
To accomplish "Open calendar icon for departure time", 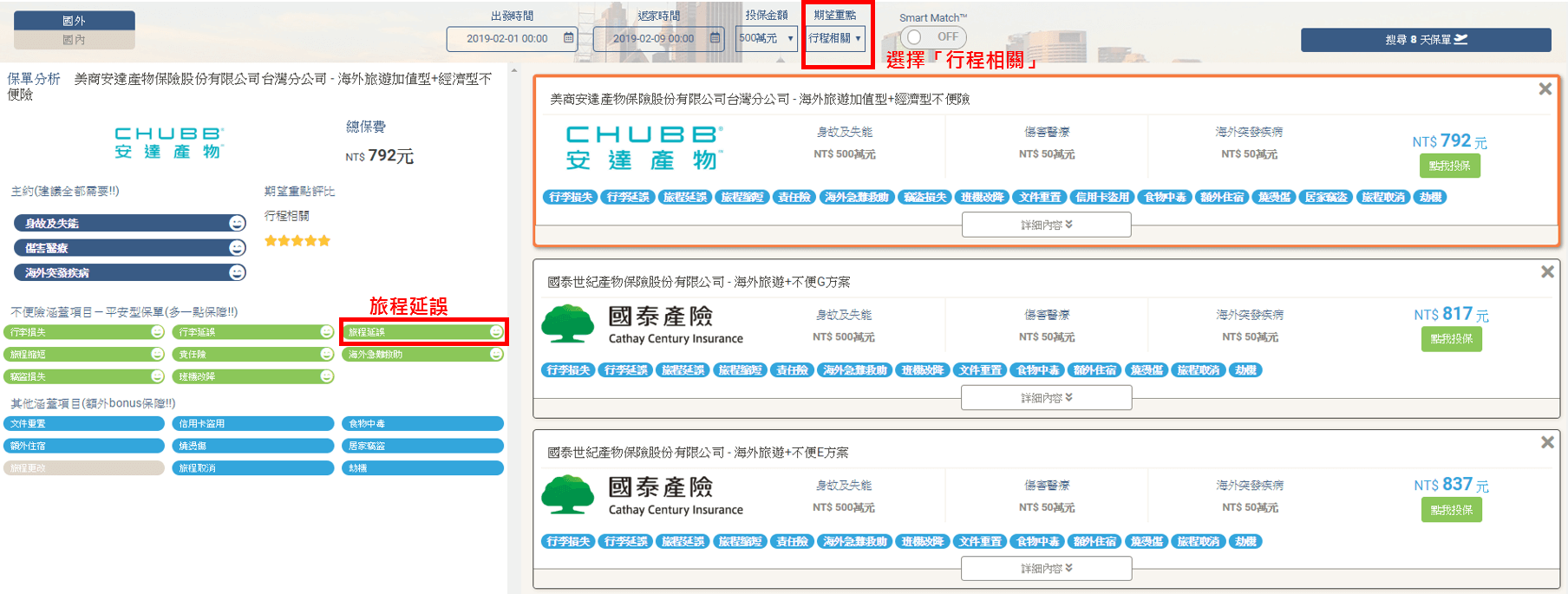I will [569, 38].
